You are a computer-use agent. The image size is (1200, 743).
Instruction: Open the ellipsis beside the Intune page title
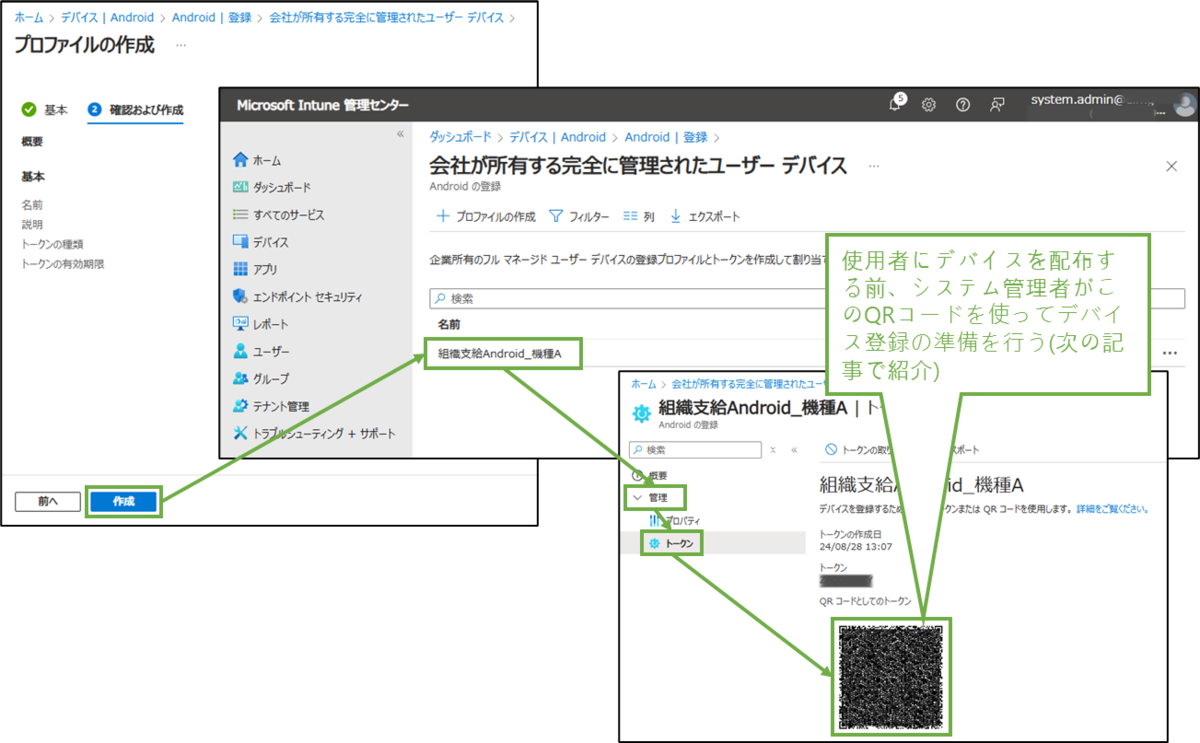pyautogui.click(x=874, y=166)
